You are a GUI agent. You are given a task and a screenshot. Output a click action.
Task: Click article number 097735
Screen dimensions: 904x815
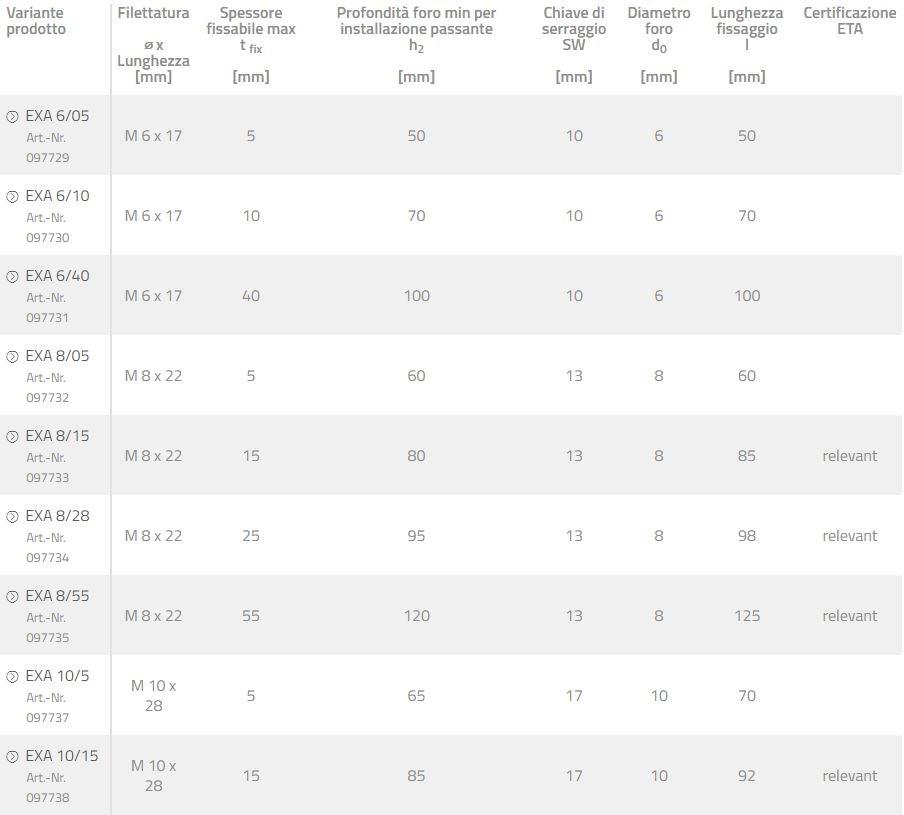(x=47, y=638)
